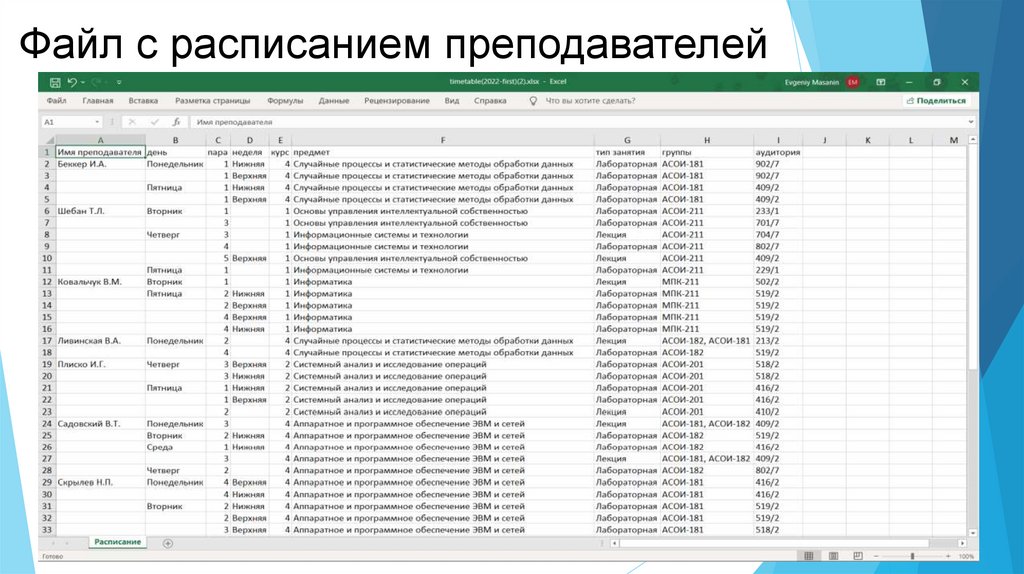Click the fx Insert Function icon
The image size is (1024, 574).
[x=176, y=122]
